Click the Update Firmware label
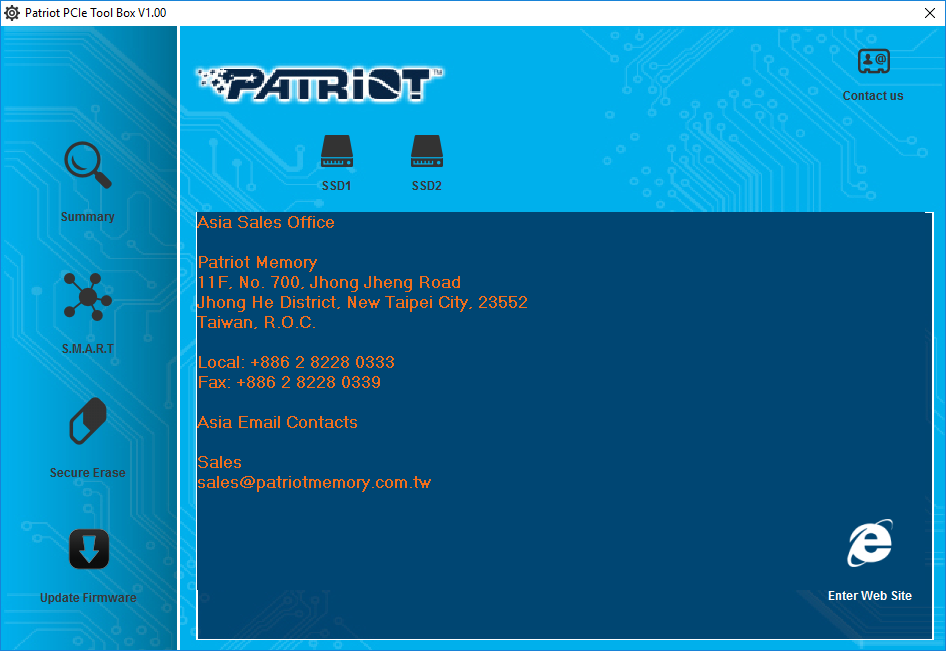 click(x=88, y=598)
